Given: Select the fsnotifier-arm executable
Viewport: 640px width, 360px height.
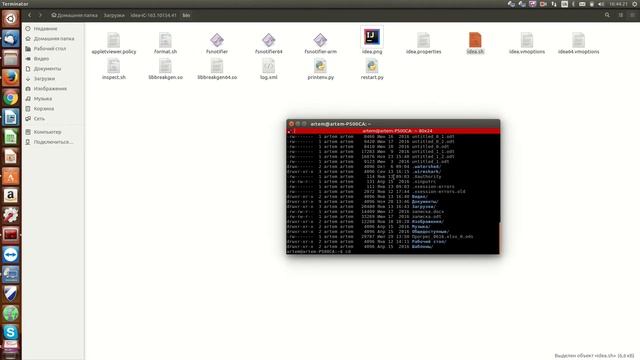Looking at the screenshot, I should [320, 43].
